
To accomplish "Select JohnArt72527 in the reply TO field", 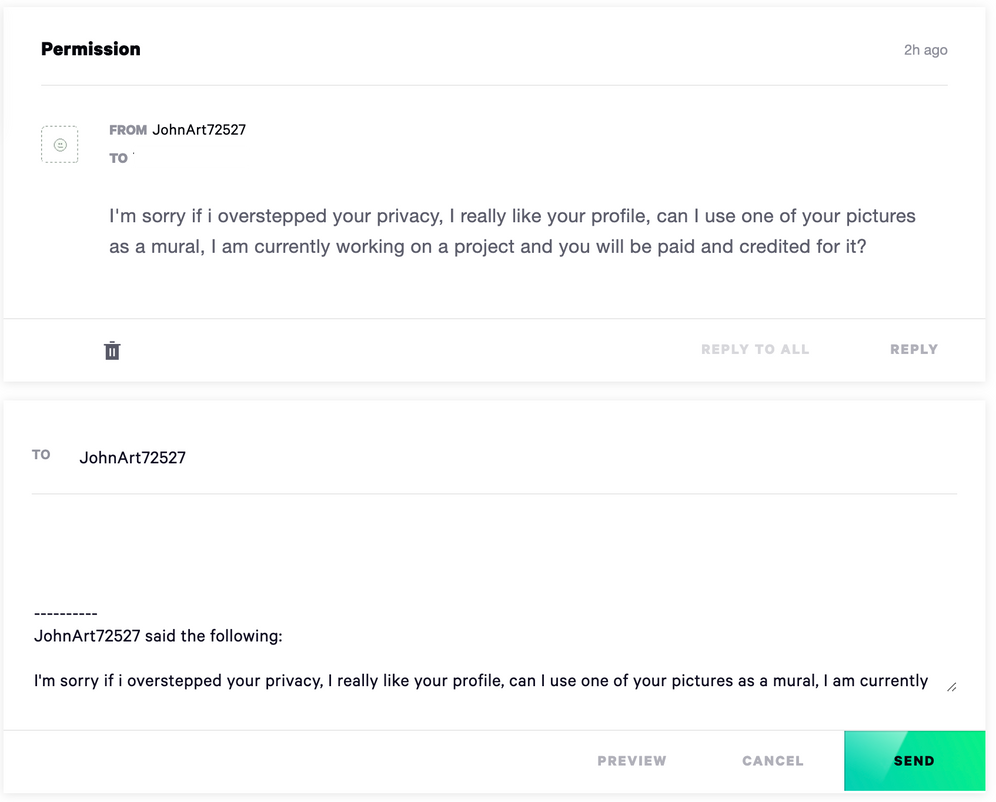I will click(132, 457).
